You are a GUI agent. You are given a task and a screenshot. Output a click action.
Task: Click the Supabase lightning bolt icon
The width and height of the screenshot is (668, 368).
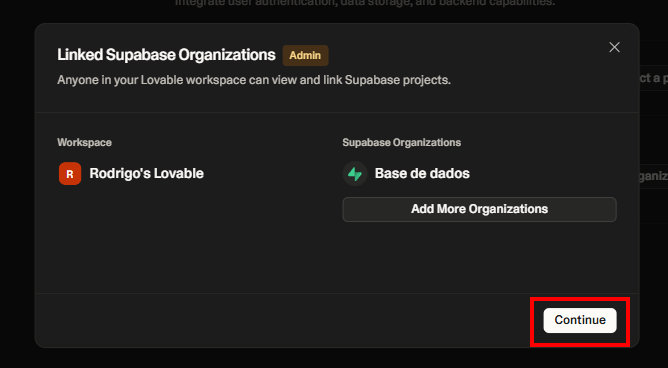point(355,173)
